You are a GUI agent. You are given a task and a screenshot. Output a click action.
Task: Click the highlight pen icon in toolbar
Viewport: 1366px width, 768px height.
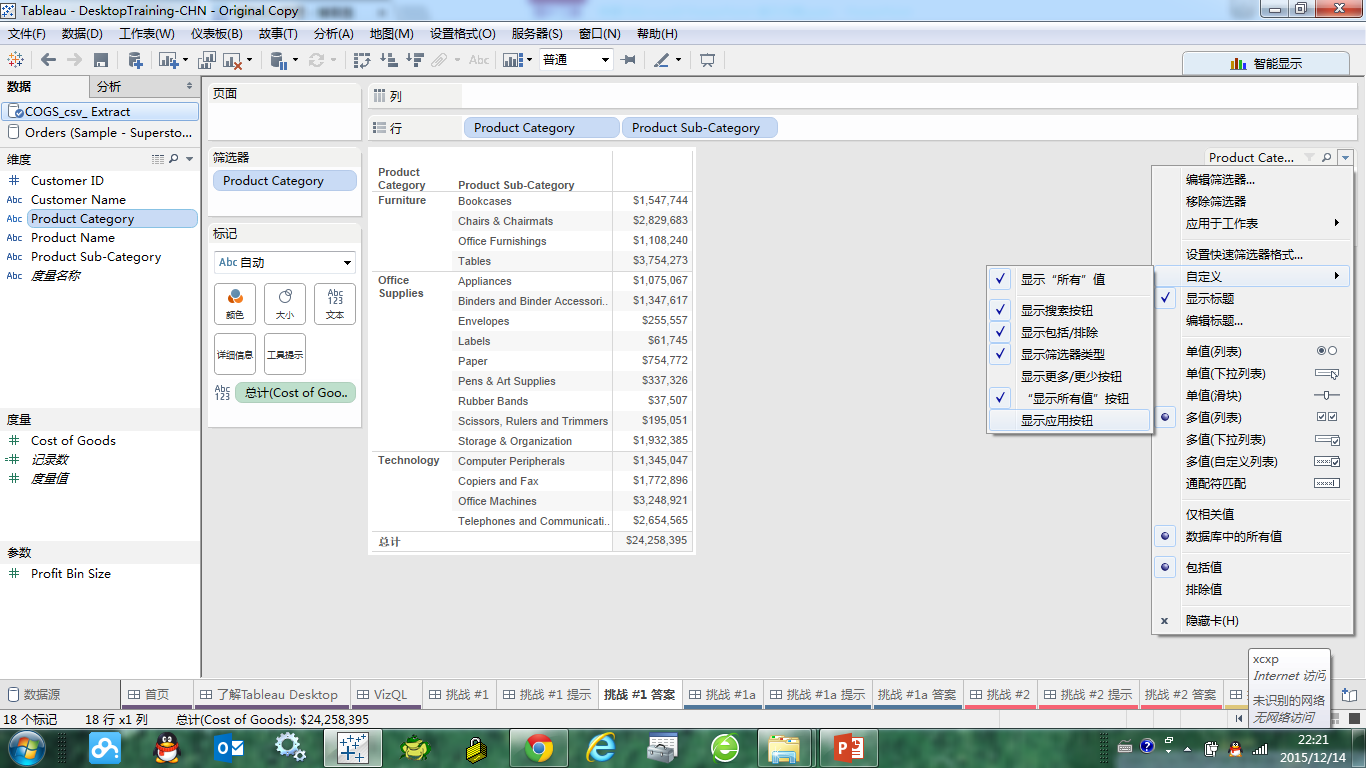click(661, 60)
